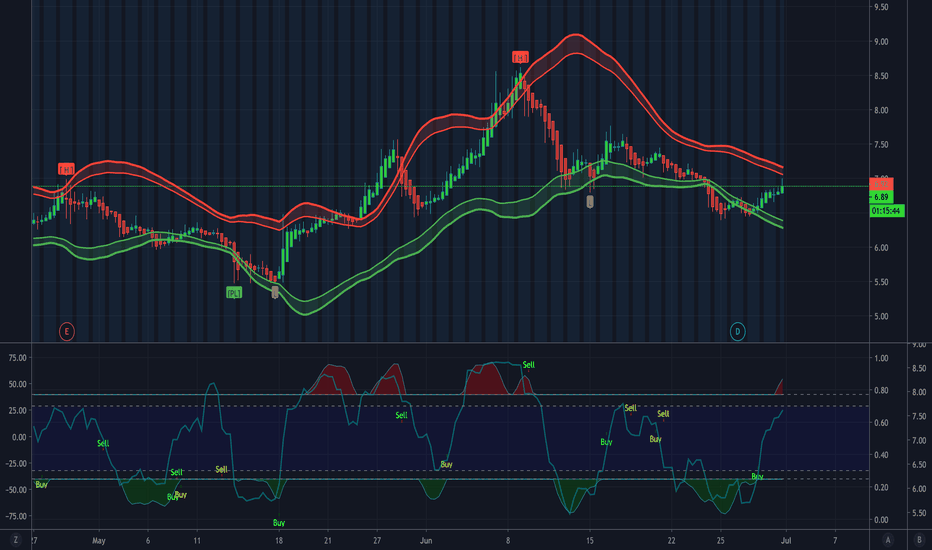
Task: Click the Sell signal on the -25.00 line near May 13
Action: [x=221, y=469]
